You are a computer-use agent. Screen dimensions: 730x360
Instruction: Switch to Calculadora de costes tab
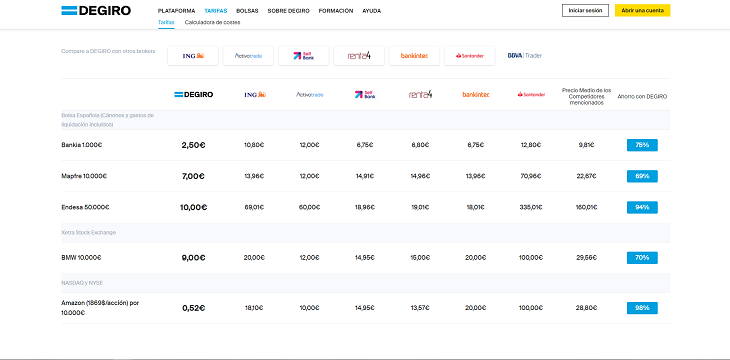[212, 22]
